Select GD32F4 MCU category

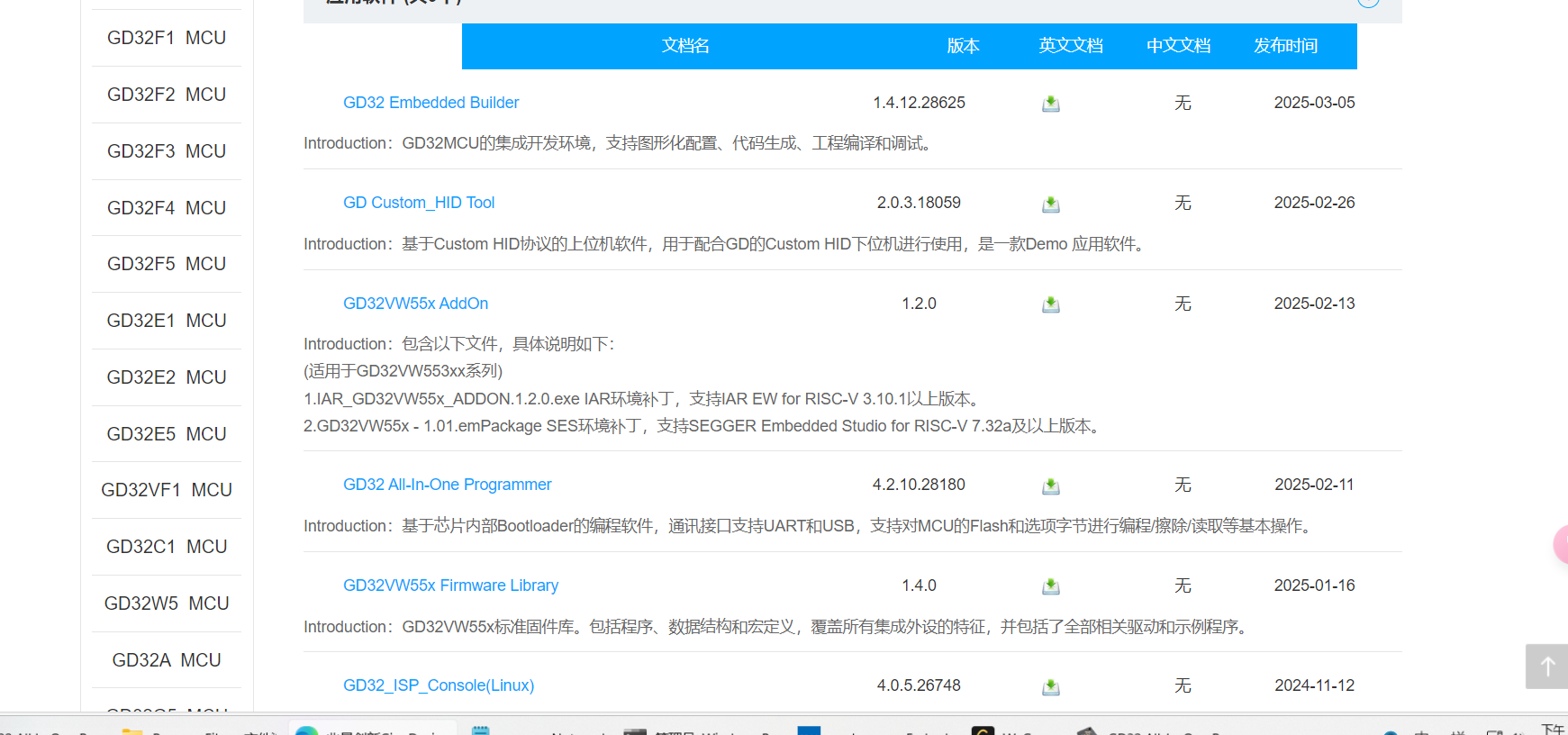click(167, 208)
